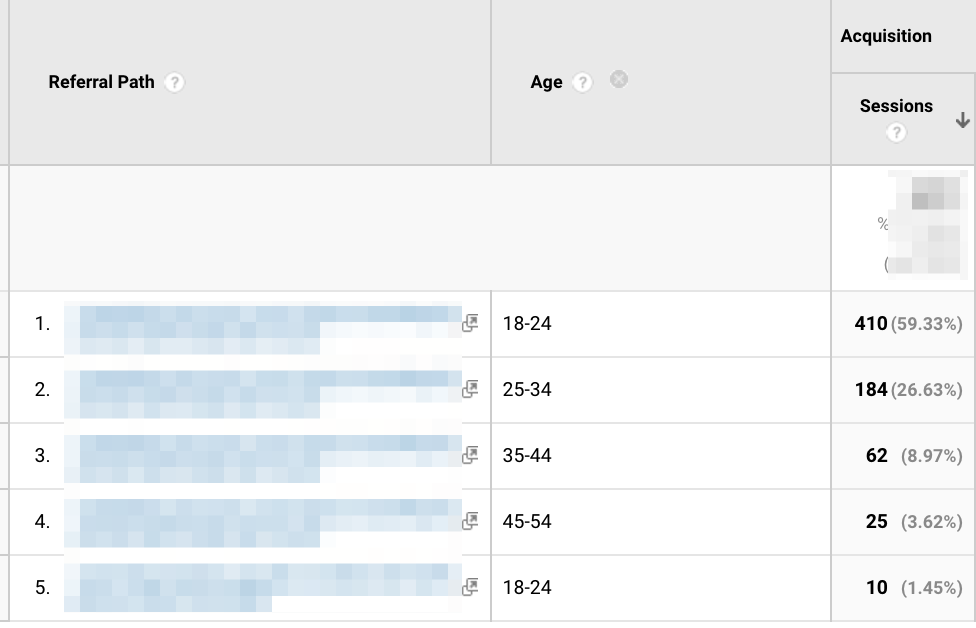Remove the Age secondary dimension
976x628 pixels.
tap(619, 80)
